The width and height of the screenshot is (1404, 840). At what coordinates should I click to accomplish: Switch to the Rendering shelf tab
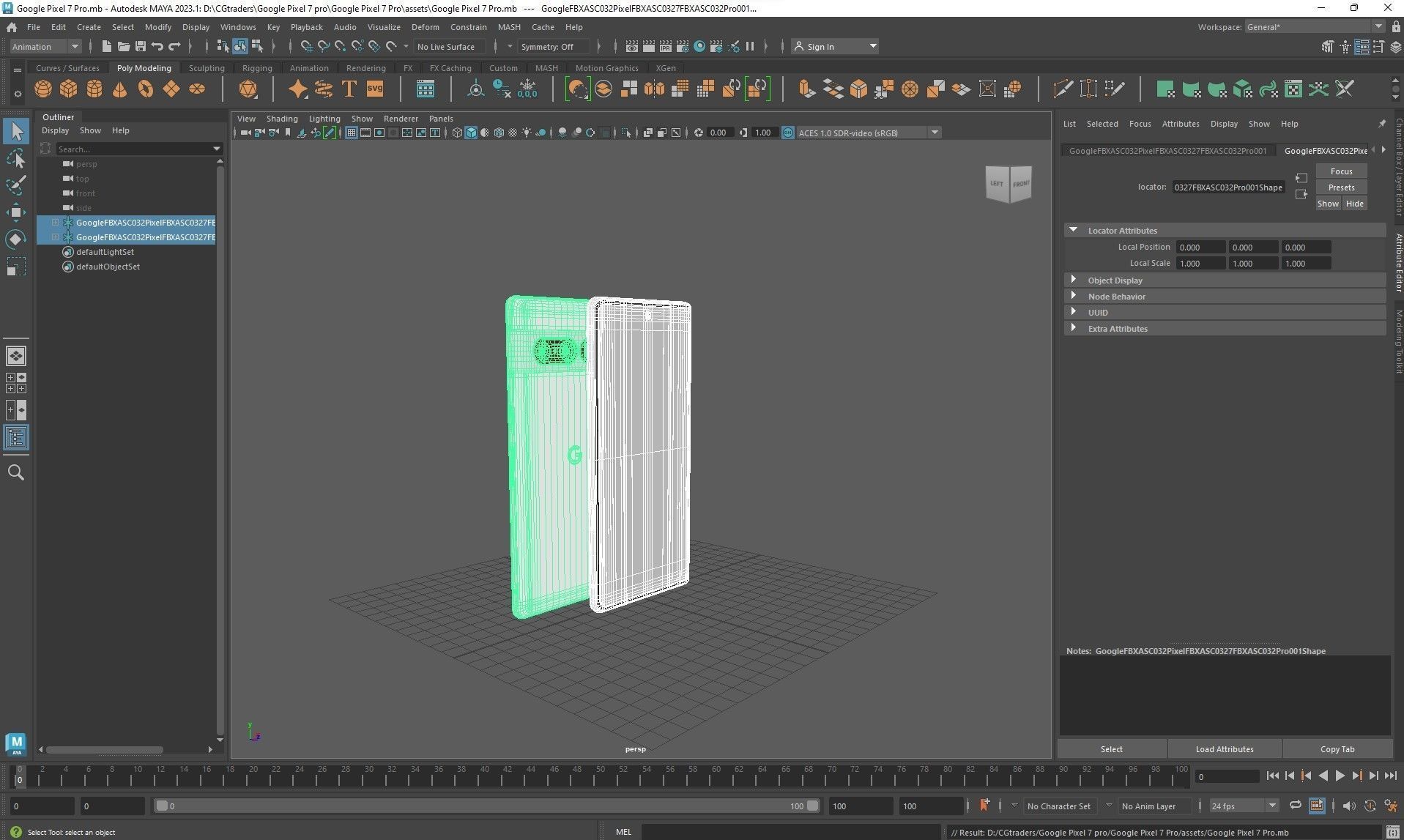[x=365, y=68]
